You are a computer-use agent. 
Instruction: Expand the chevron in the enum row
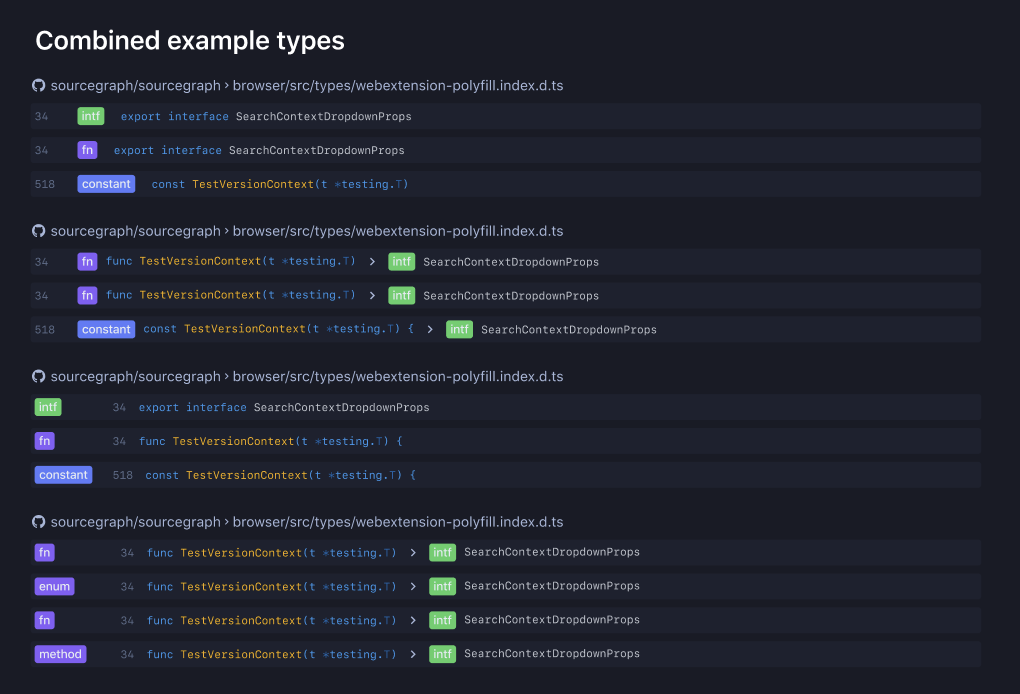tap(413, 587)
